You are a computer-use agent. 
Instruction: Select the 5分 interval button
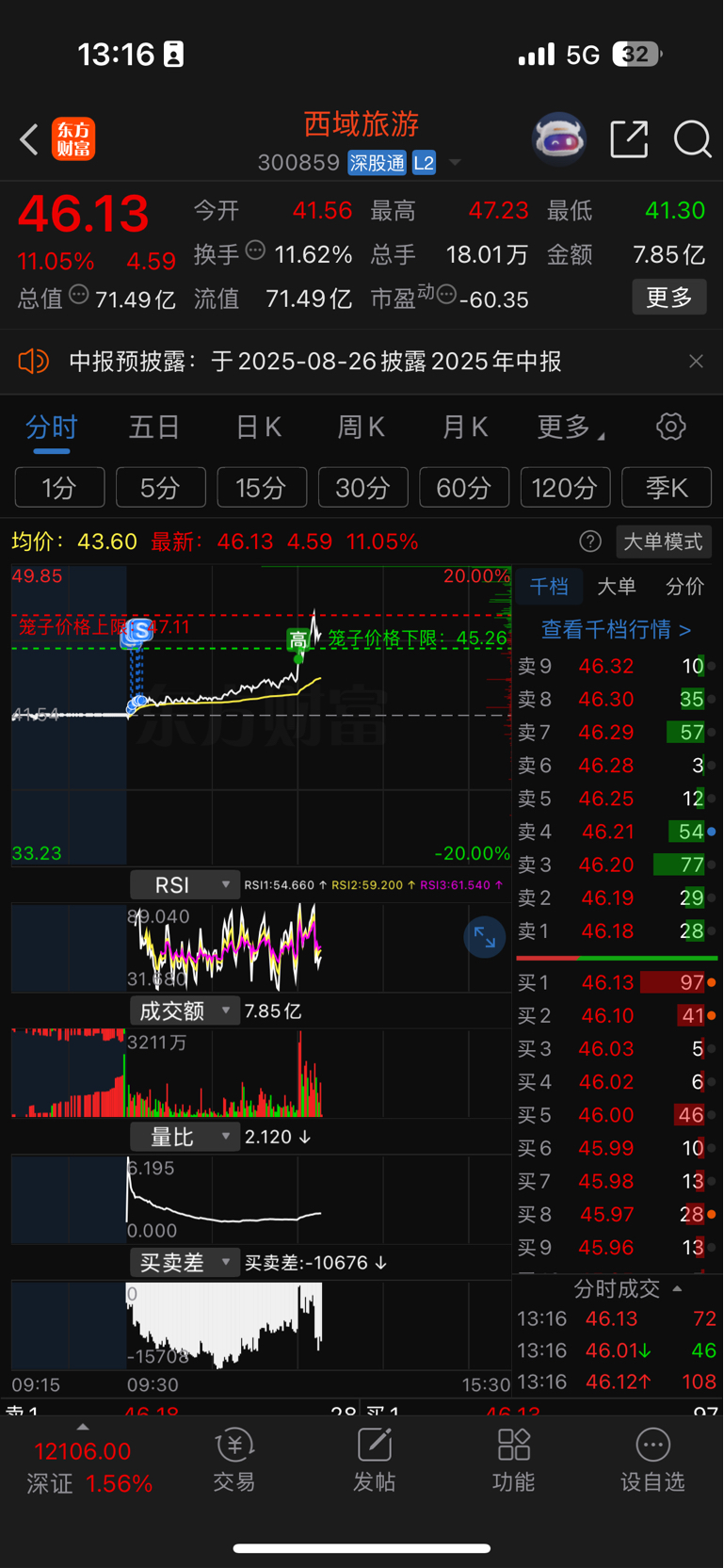pos(161,488)
